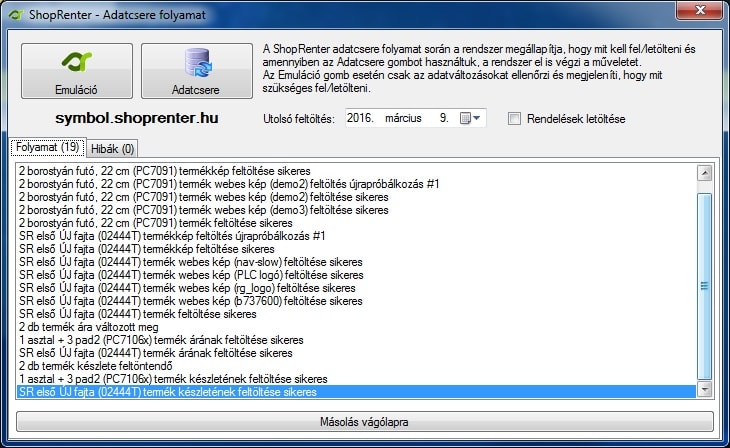Open the Hibák (0) tab
730x448 pixels.
[x=112, y=149]
